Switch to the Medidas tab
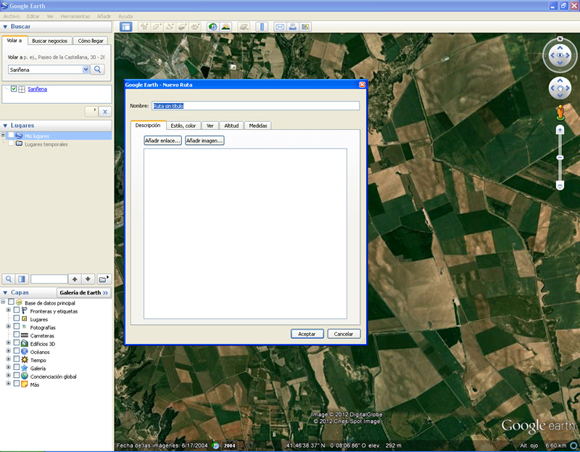 pos(258,126)
